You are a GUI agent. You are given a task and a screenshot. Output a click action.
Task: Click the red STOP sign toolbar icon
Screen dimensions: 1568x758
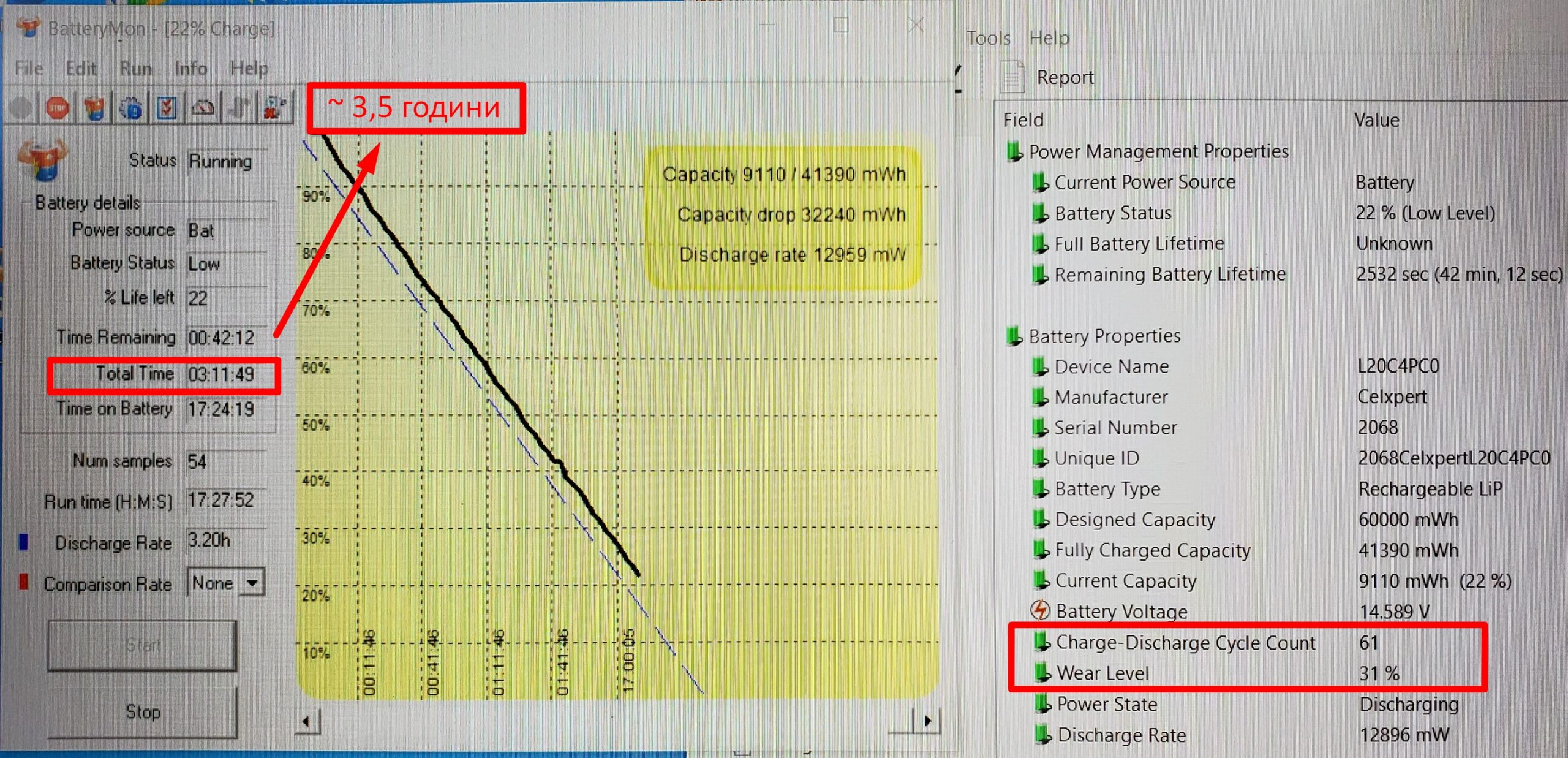(58, 108)
